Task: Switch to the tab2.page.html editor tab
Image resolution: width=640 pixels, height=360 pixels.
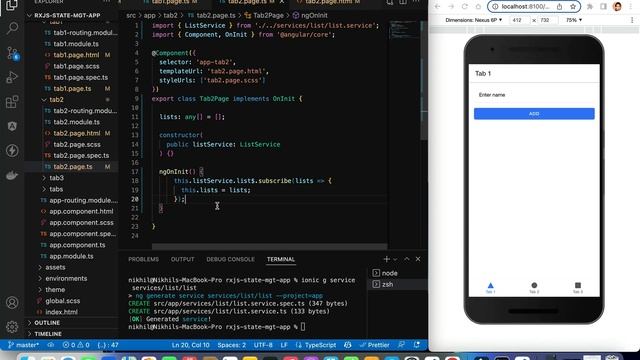Action: (x=329, y=2)
